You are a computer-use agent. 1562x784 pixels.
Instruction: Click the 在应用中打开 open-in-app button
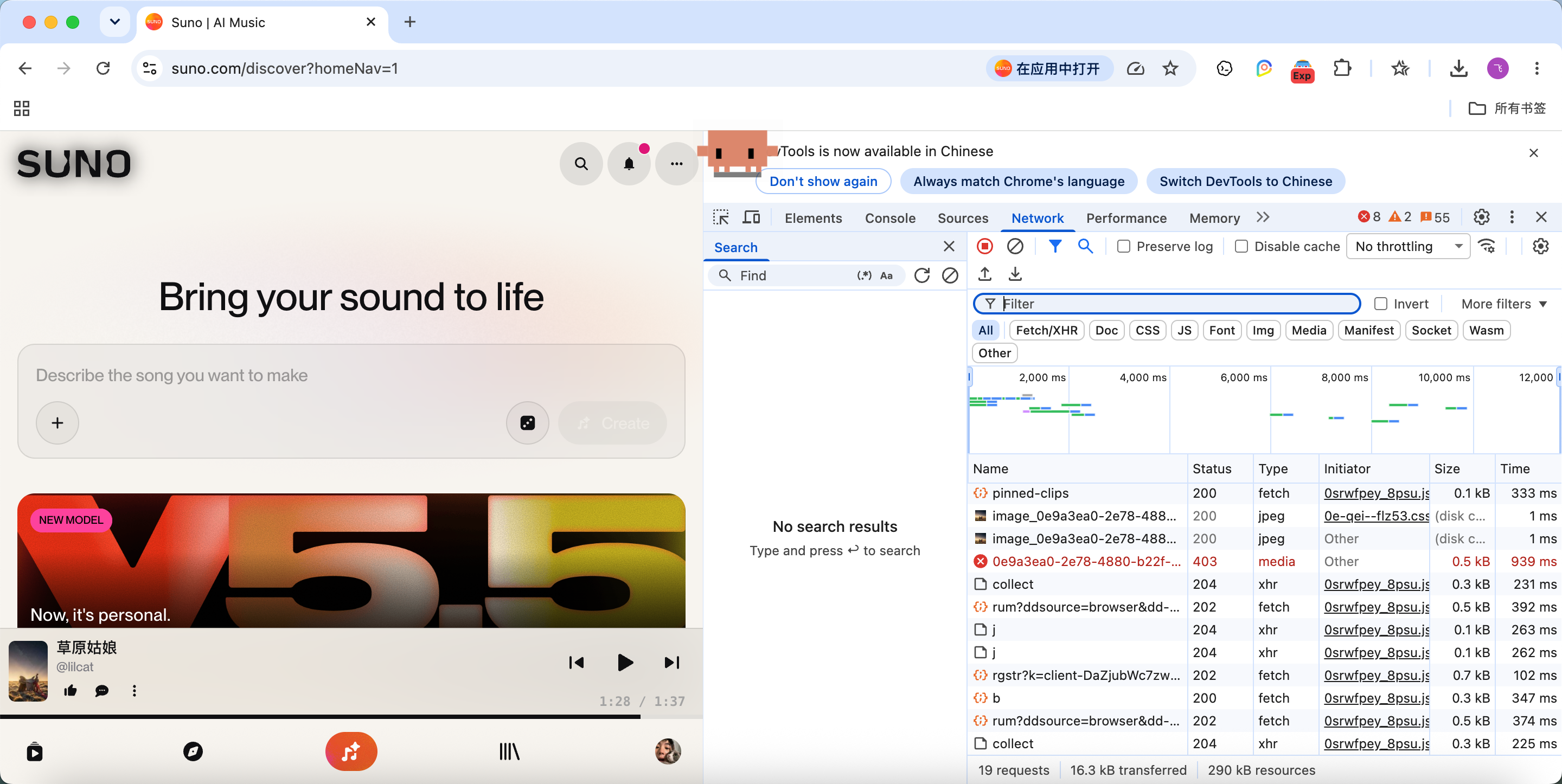[1049, 68]
